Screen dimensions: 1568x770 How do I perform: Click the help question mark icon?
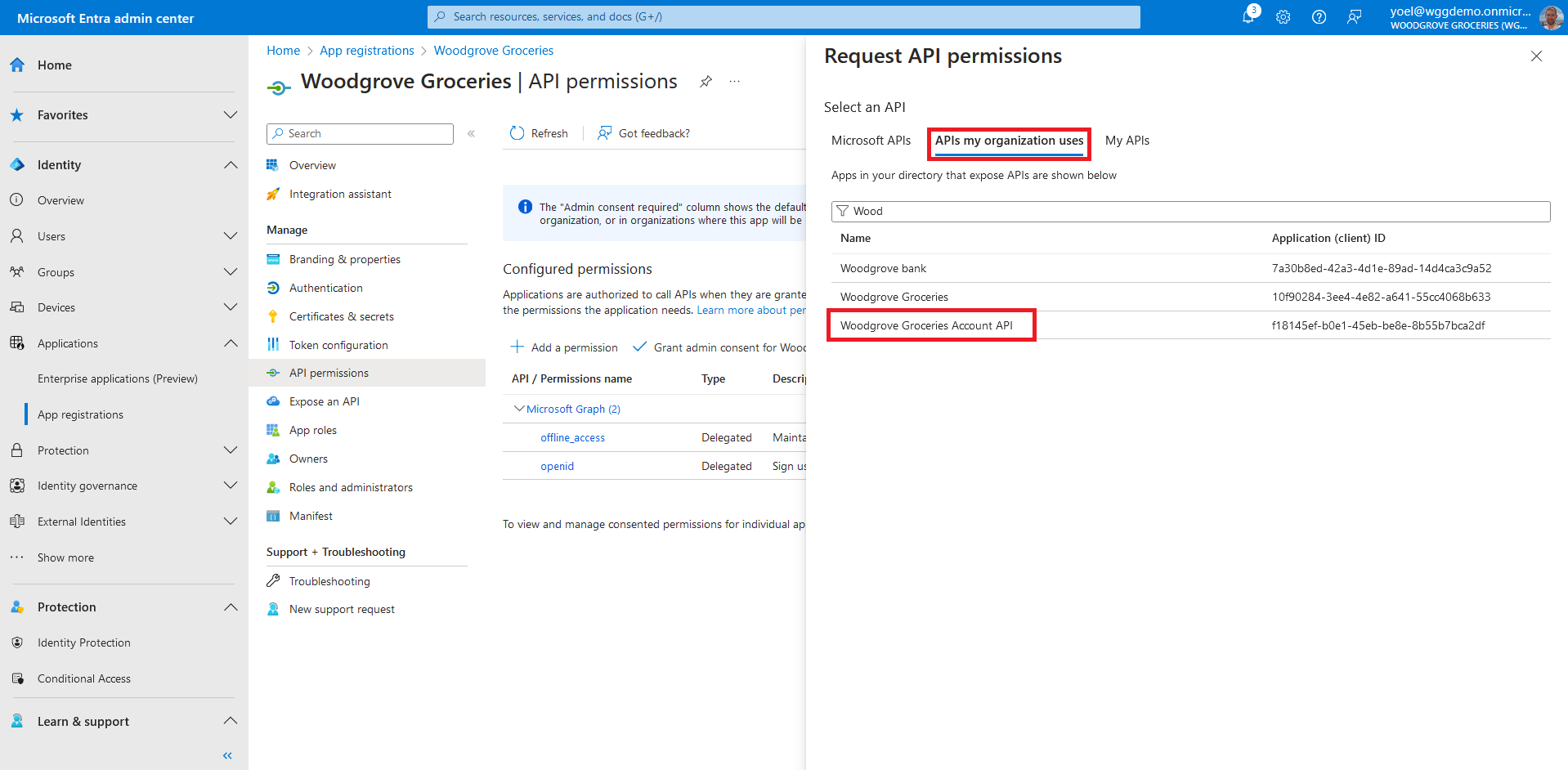click(x=1319, y=17)
